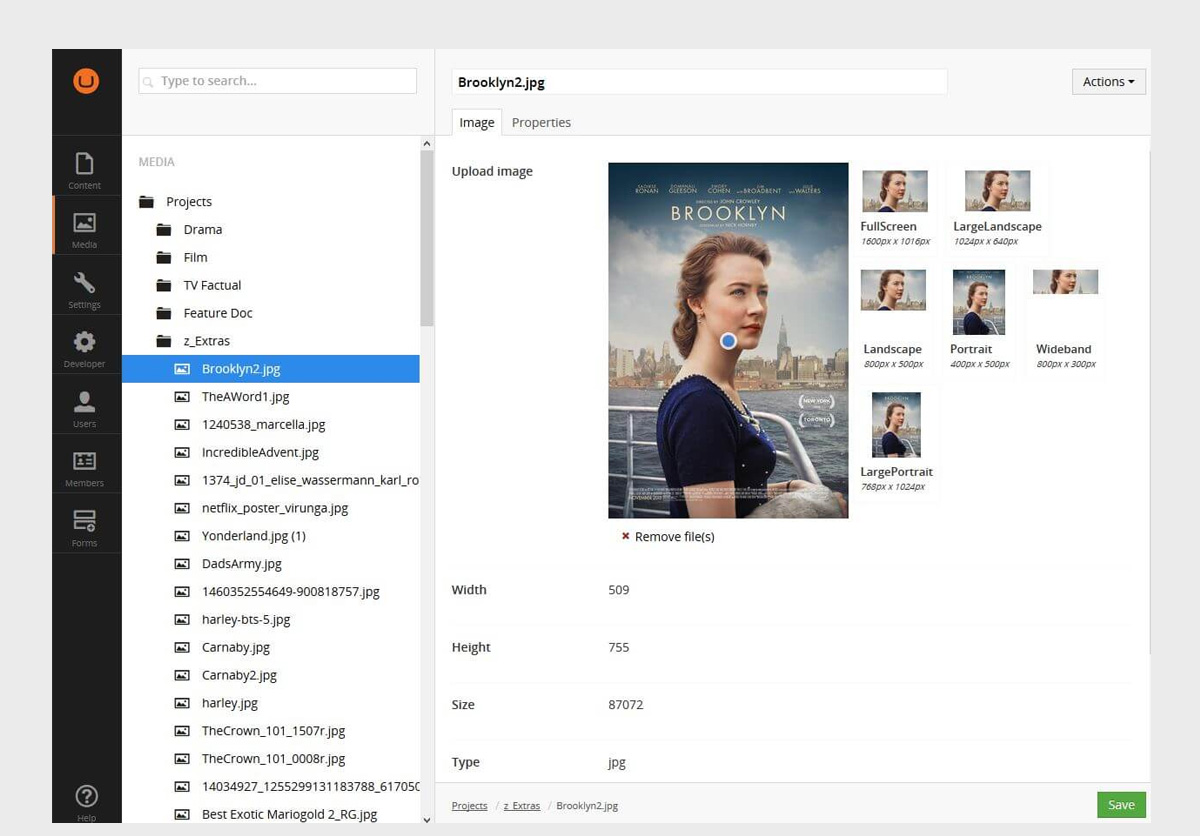Image resolution: width=1200 pixels, height=836 pixels.
Task: Open the Film folder in tree
Action: (195, 258)
